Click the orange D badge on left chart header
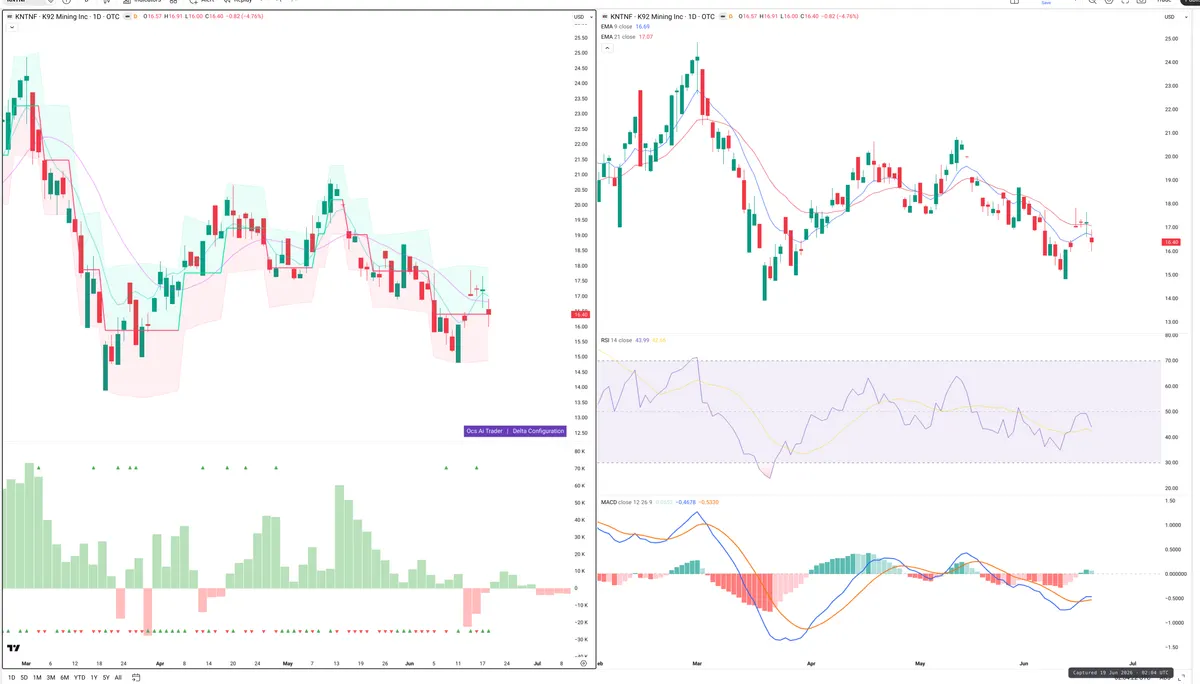The image size is (1200, 684). click(x=135, y=17)
